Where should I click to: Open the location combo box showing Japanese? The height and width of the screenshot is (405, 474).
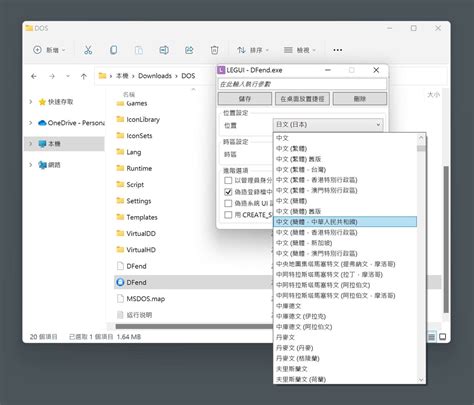[328, 125]
